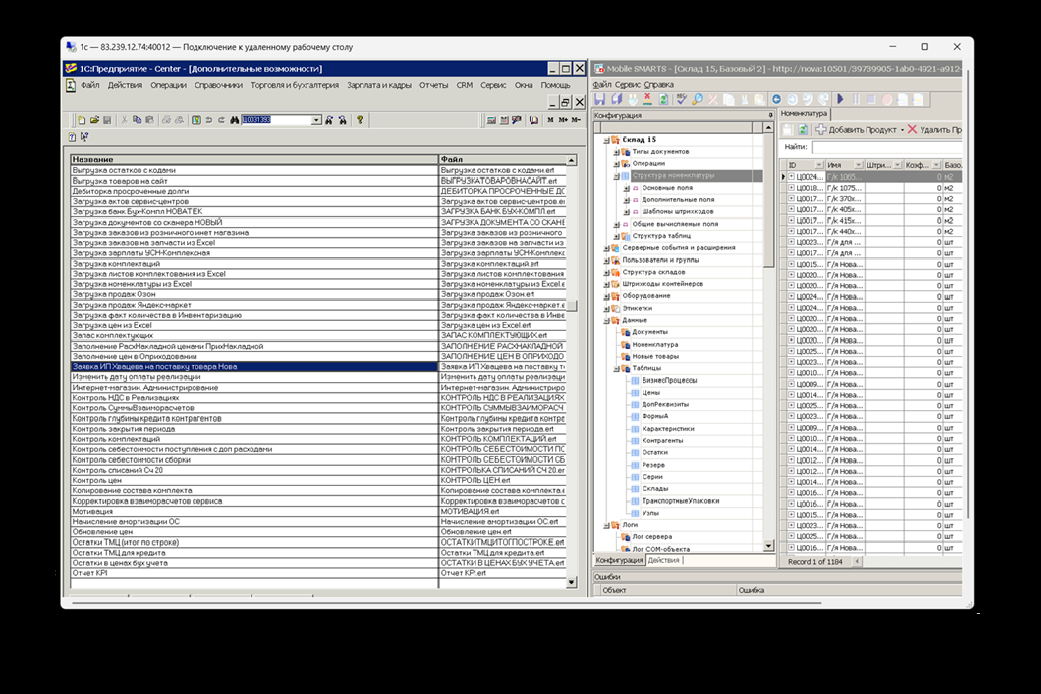Click the green refresh icon in Mobile SMARTS toolbar

point(663,99)
